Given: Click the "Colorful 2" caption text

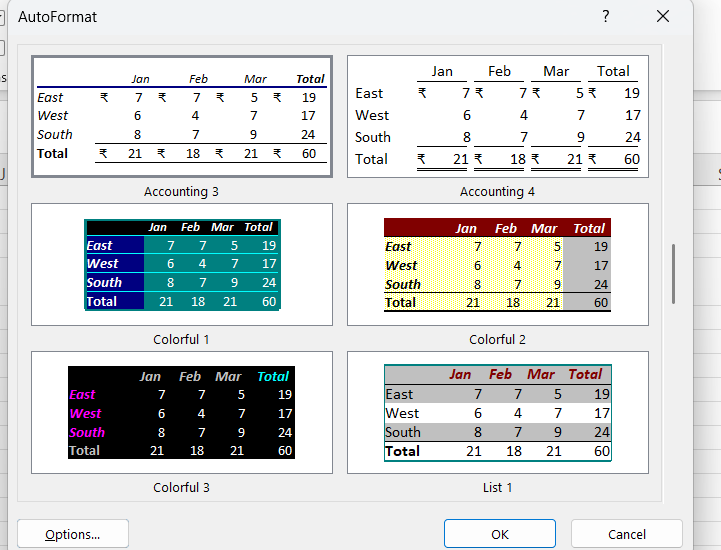Looking at the screenshot, I should [x=497, y=339].
